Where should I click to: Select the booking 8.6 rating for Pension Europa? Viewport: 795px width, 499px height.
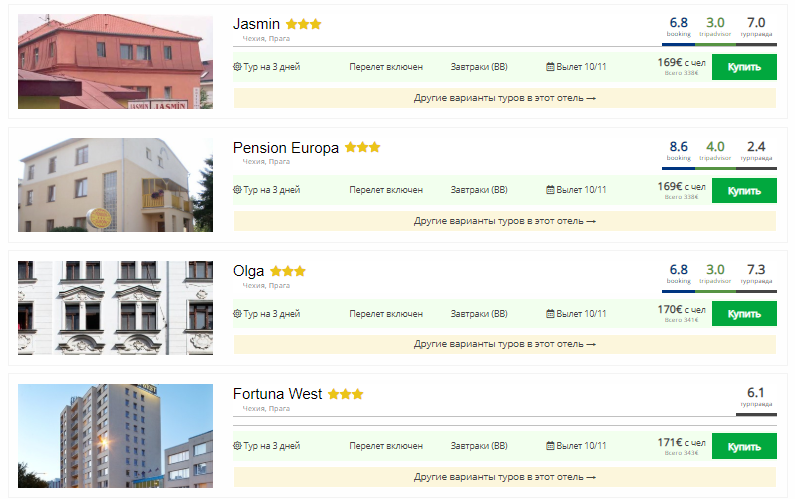click(678, 151)
